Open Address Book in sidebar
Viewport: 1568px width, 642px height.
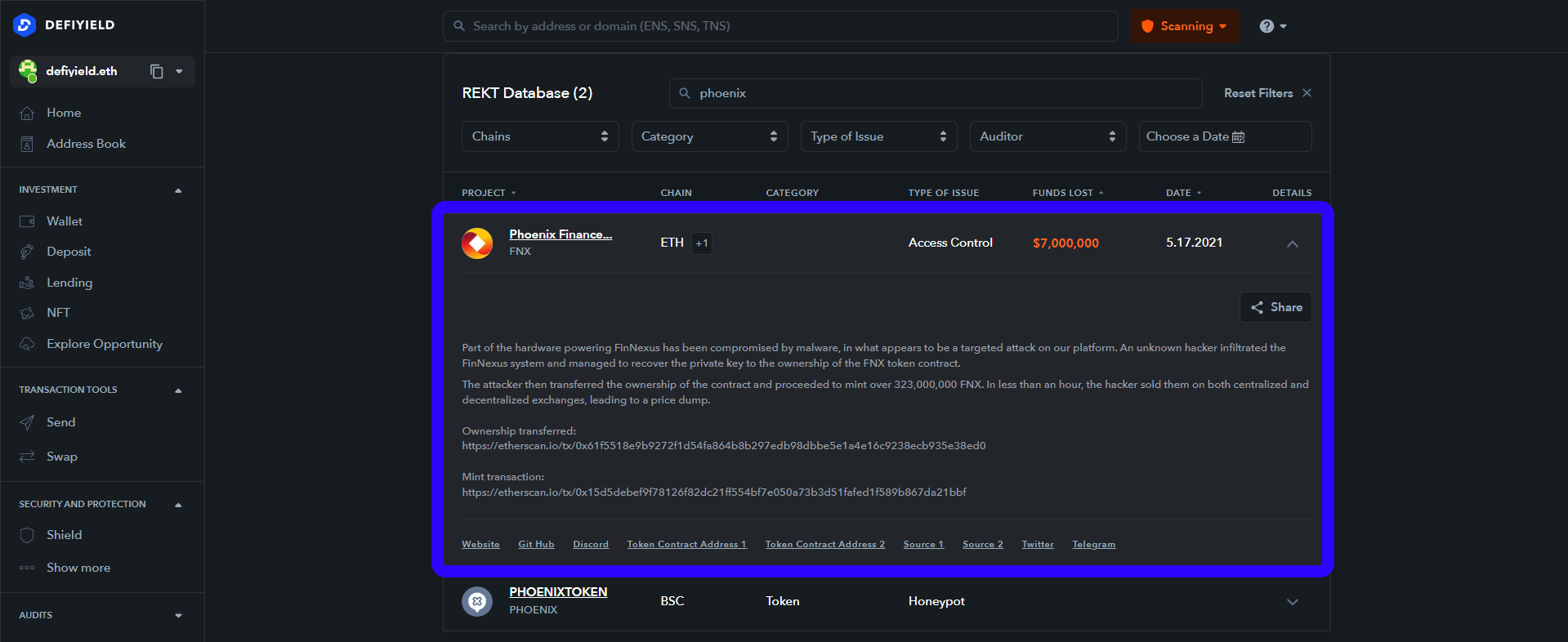point(86,144)
